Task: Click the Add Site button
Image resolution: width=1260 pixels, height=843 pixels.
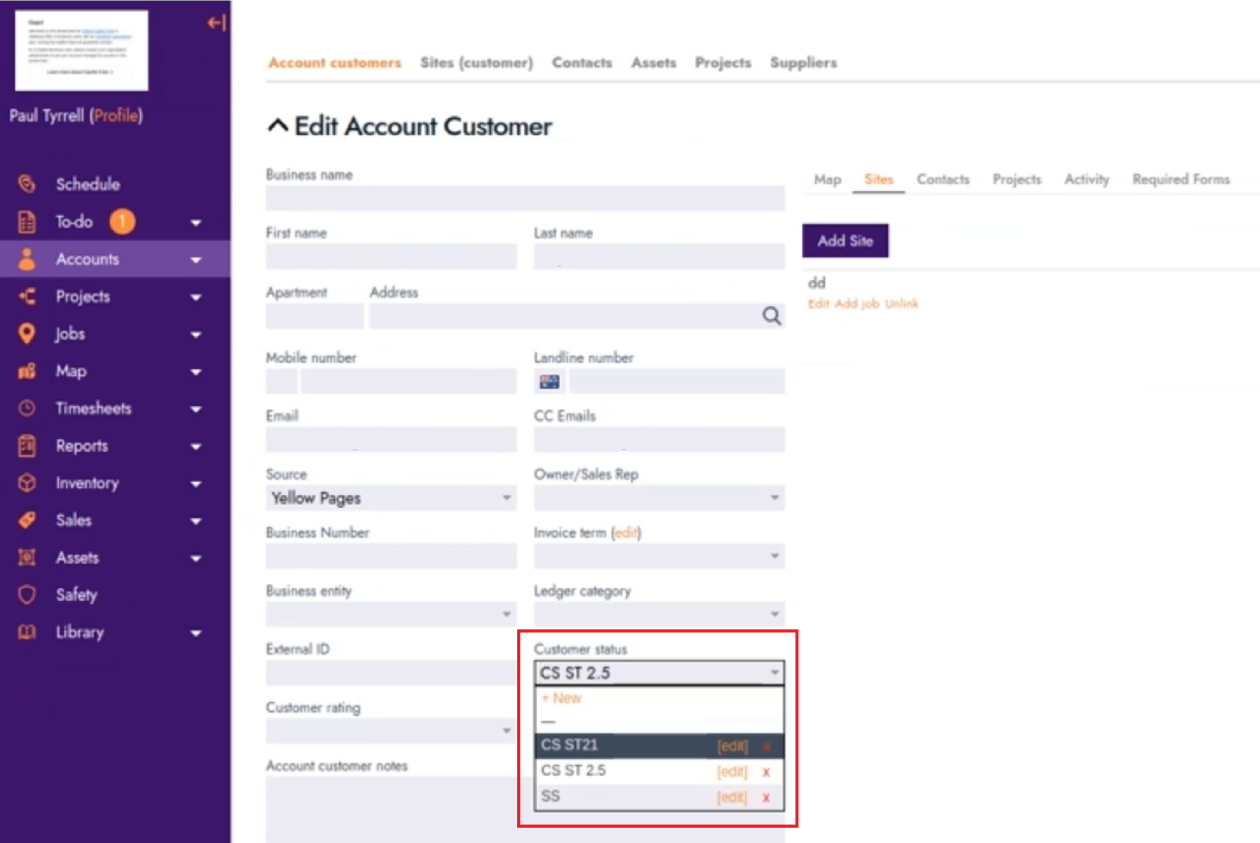Action: 845,241
